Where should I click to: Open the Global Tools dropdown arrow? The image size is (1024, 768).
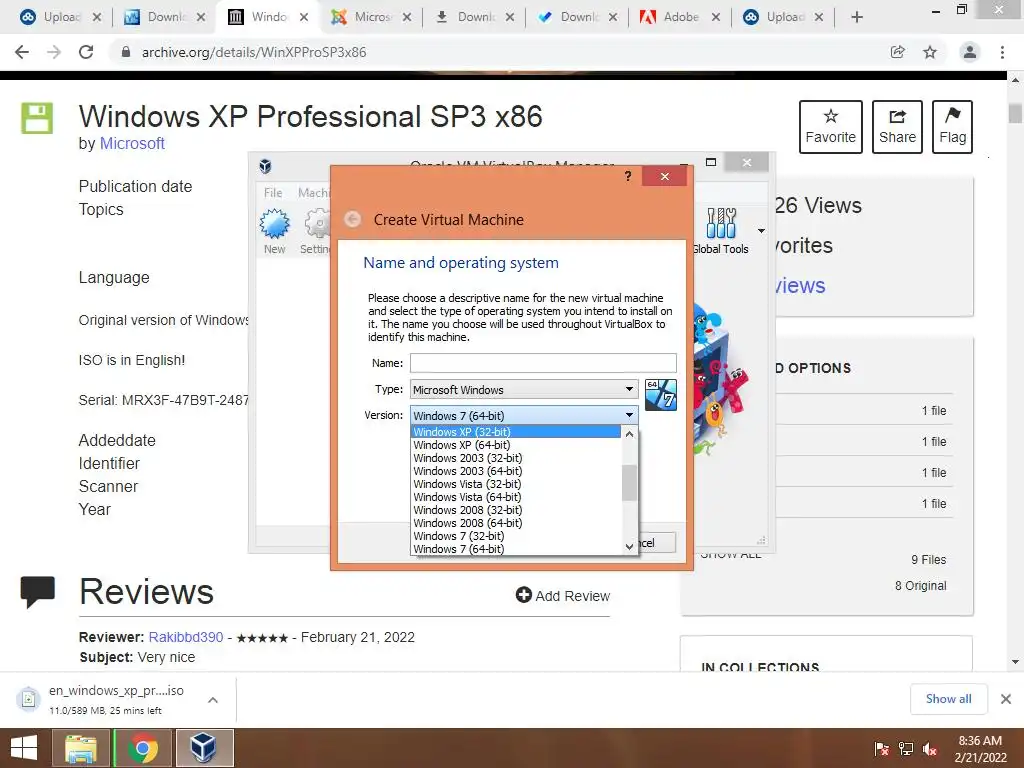coord(761,231)
